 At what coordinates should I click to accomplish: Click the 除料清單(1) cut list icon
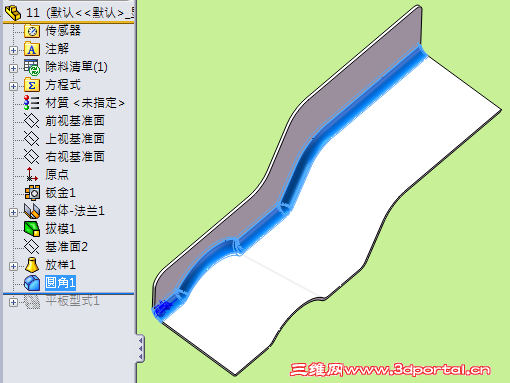(32, 67)
